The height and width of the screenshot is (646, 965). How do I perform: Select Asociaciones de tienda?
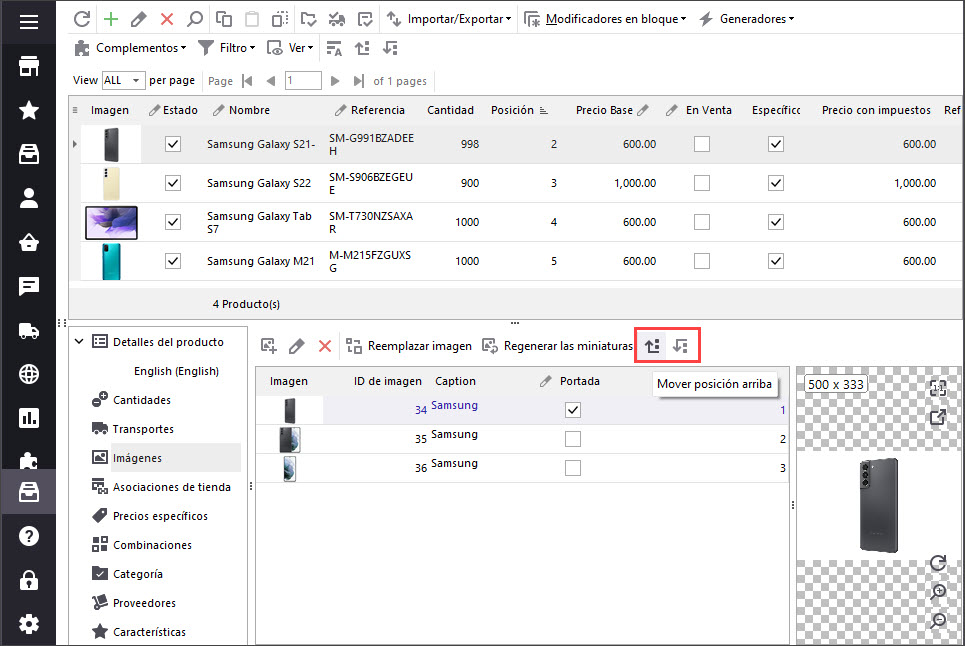click(172, 487)
